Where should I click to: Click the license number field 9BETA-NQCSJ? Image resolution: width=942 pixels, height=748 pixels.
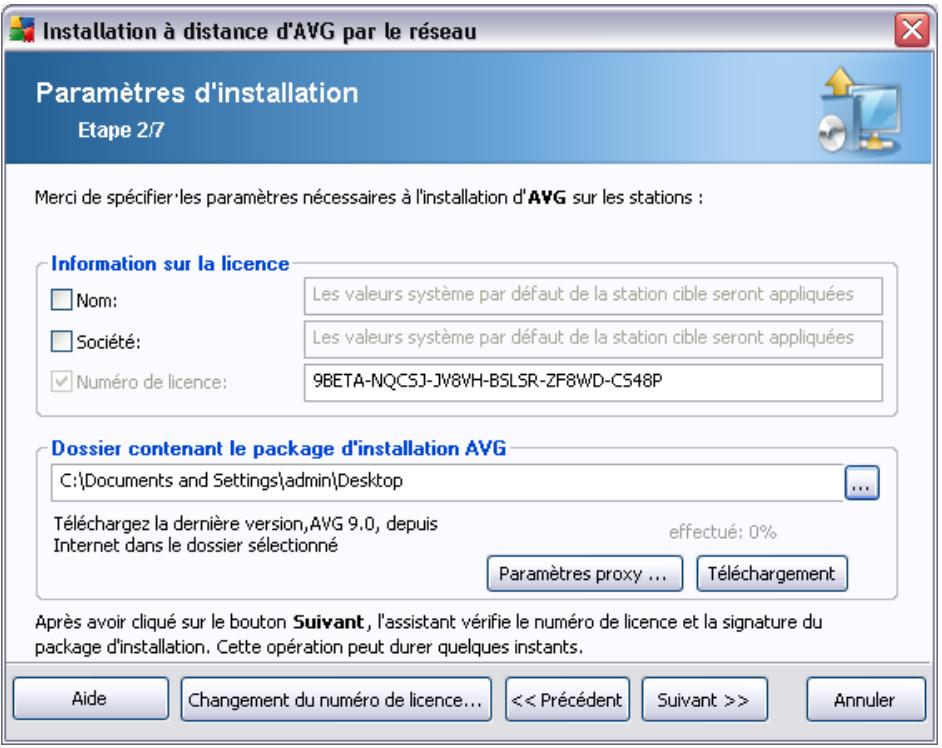pyautogui.click(x=593, y=382)
